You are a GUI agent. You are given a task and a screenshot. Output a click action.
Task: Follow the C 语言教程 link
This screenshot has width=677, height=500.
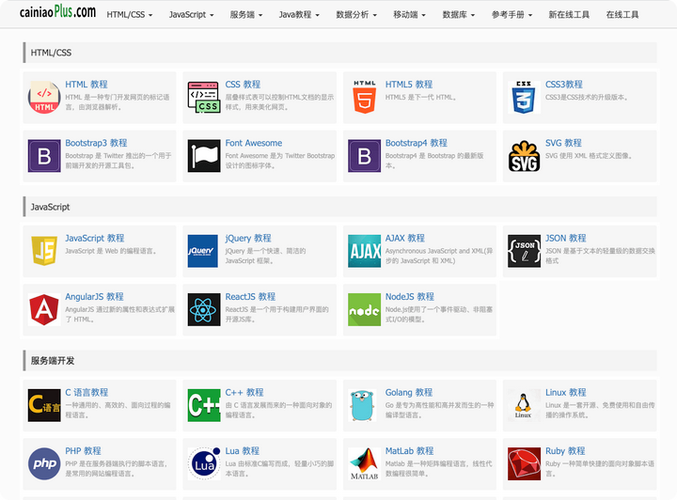pyautogui.click(x=86, y=392)
